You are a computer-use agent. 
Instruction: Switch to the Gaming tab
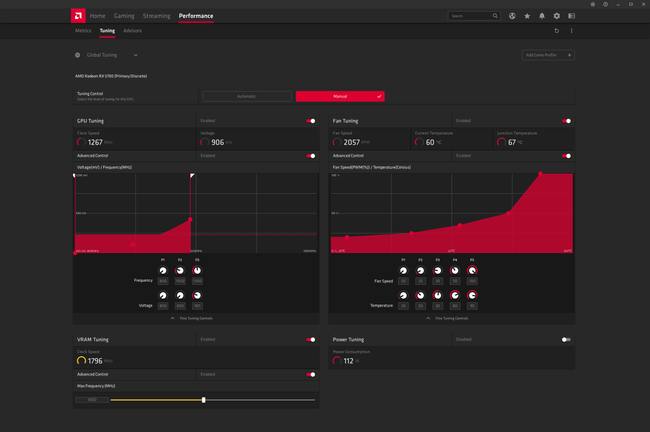124,16
